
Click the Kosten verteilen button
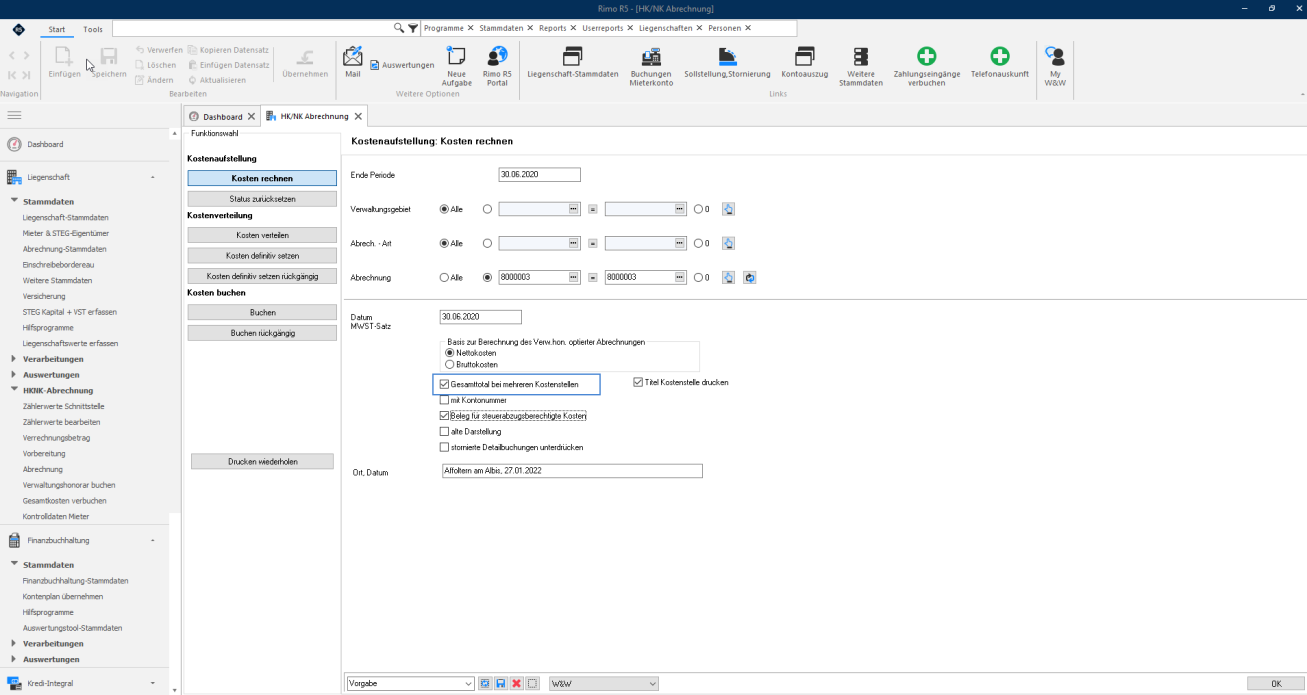point(262,235)
